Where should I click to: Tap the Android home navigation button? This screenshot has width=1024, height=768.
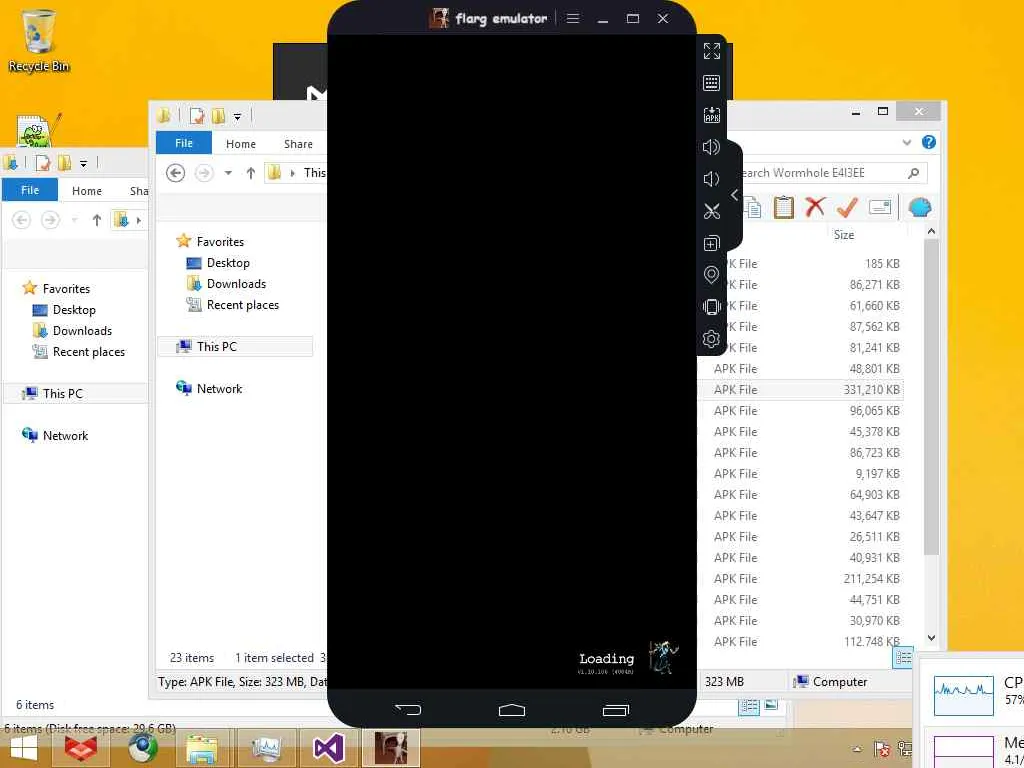511,710
